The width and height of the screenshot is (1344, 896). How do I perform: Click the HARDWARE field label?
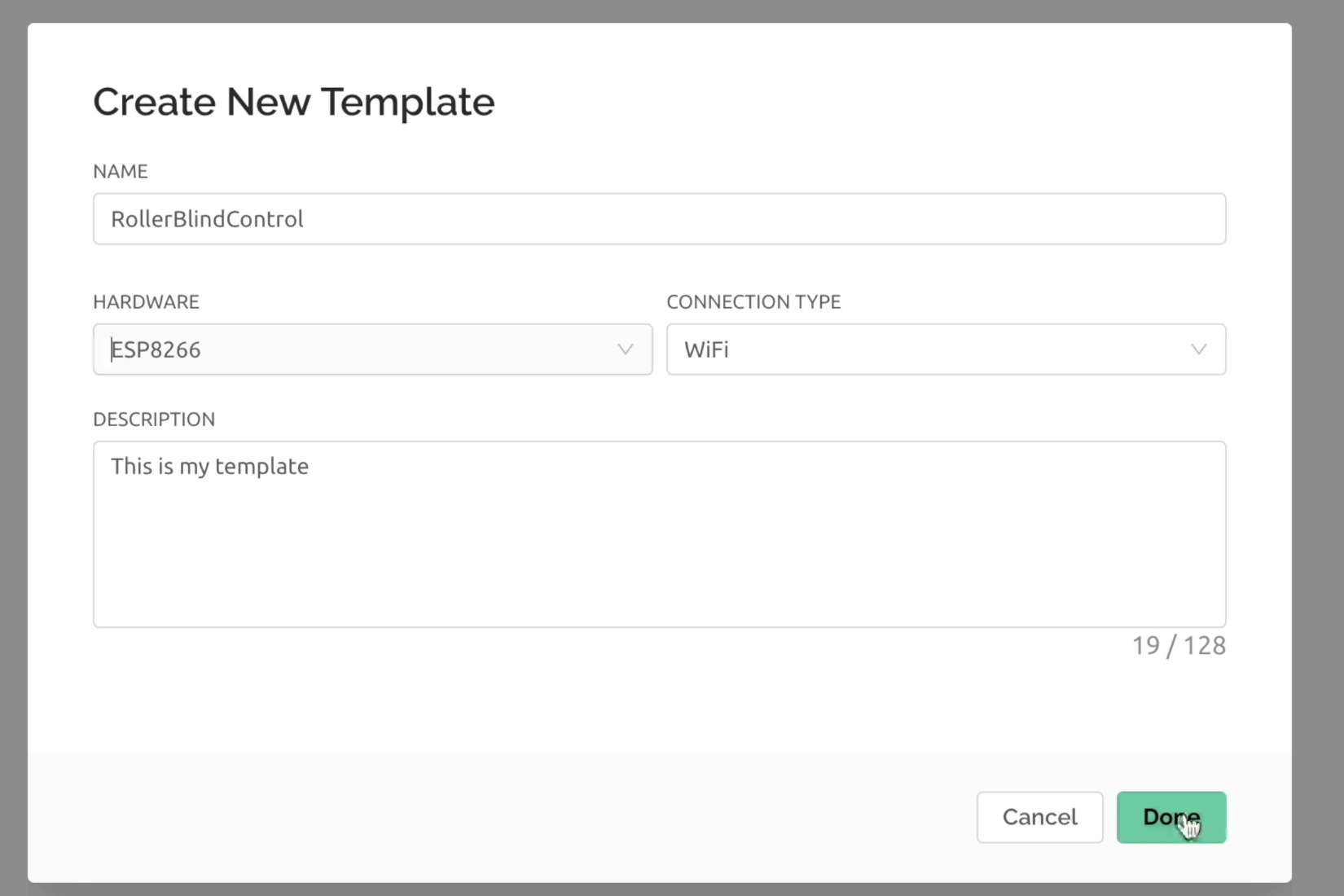click(x=146, y=301)
